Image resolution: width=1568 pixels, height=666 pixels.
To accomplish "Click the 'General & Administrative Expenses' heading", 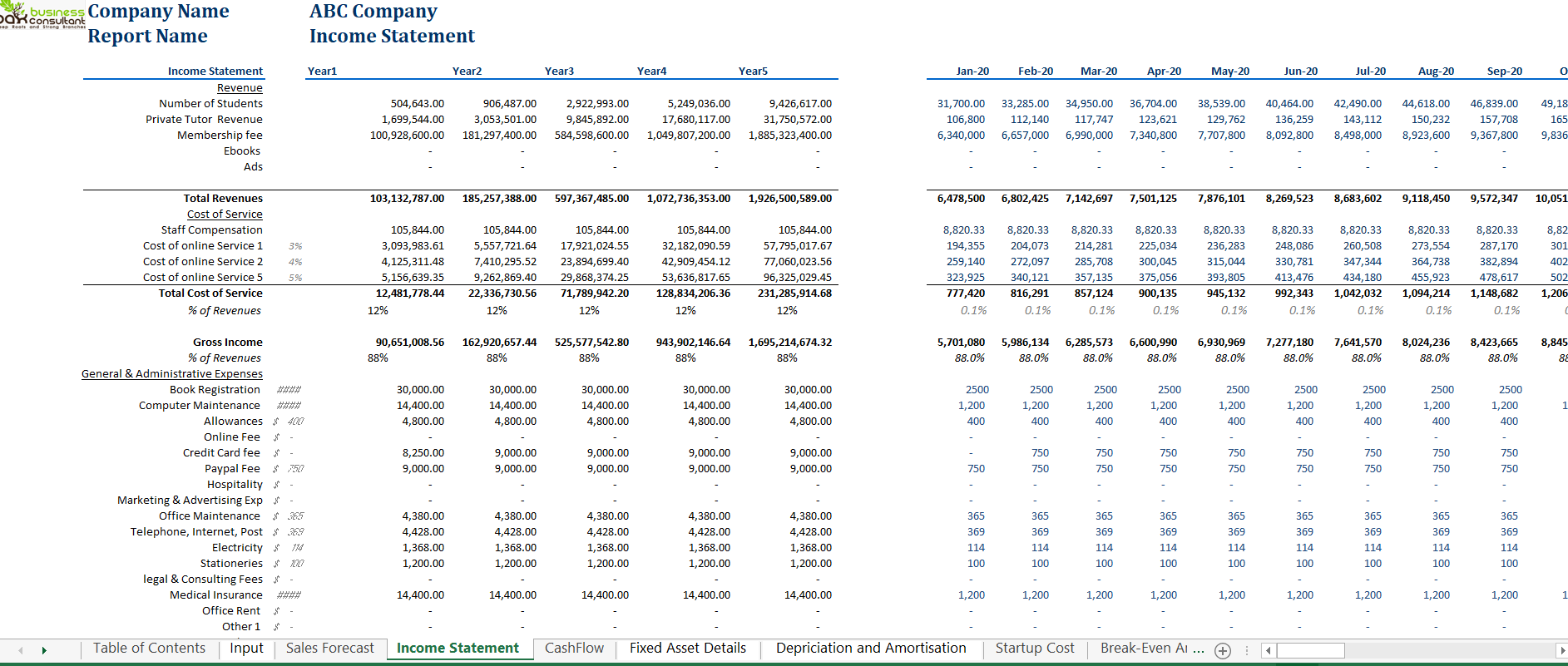I will 172,374.
